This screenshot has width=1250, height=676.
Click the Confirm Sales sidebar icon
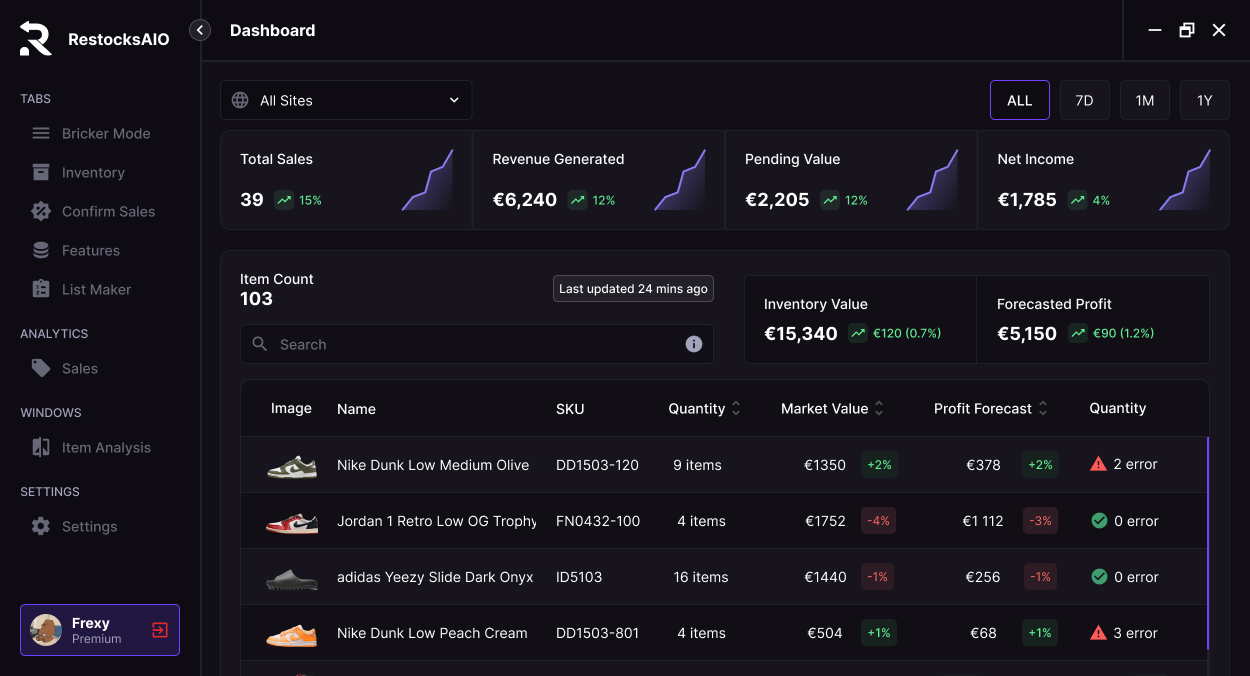click(x=40, y=211)
